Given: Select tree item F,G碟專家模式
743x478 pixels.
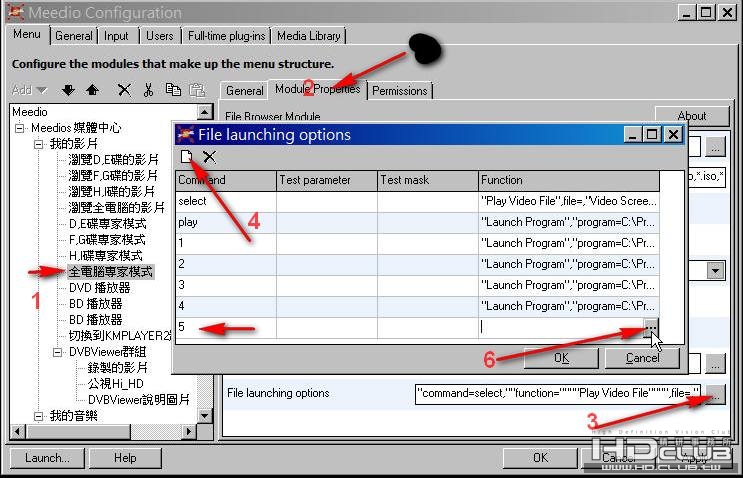Looking at the screenshot, I should coord(107,240).
